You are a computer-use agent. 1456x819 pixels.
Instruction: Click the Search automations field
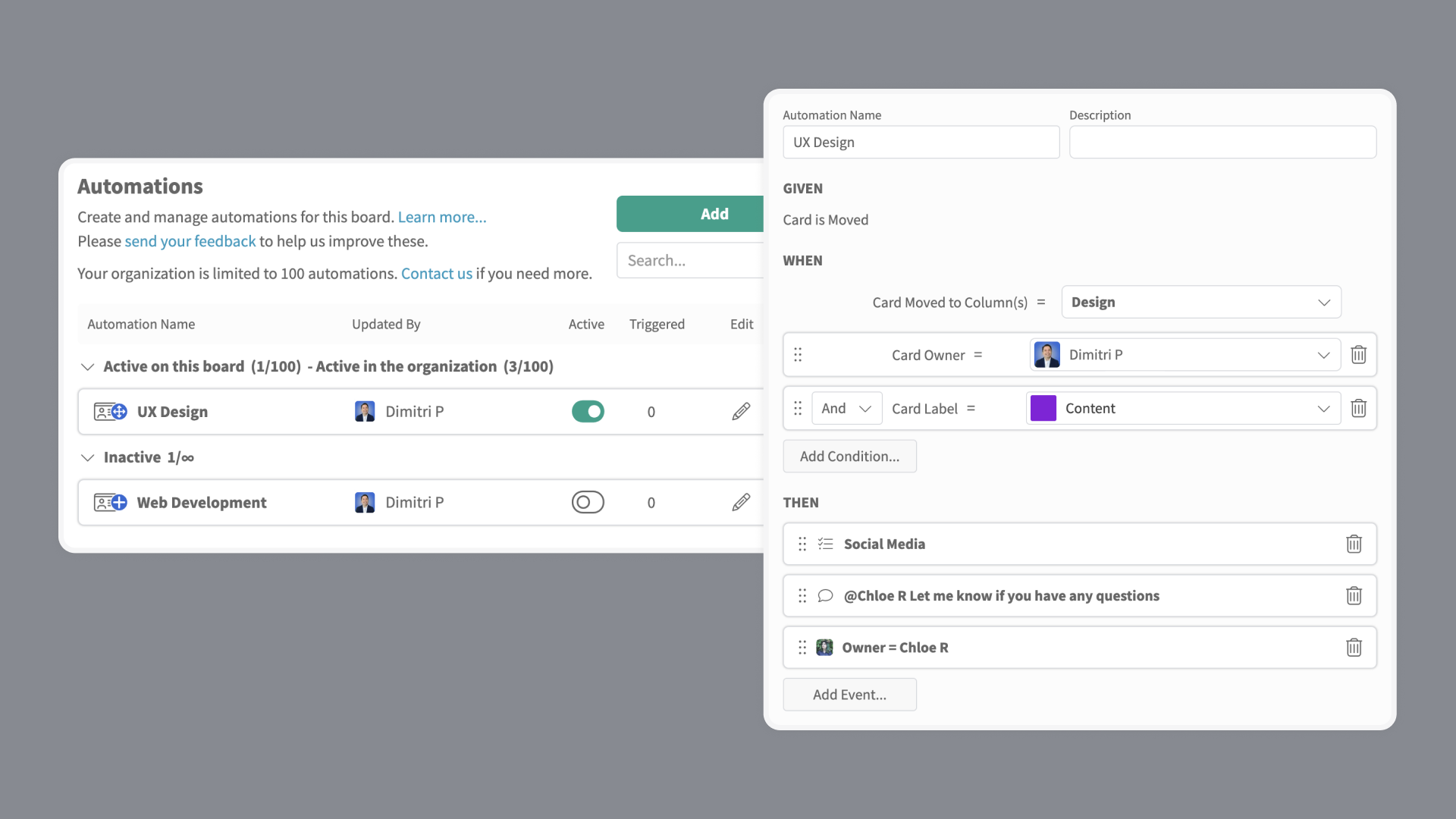[x=691, y=260]
